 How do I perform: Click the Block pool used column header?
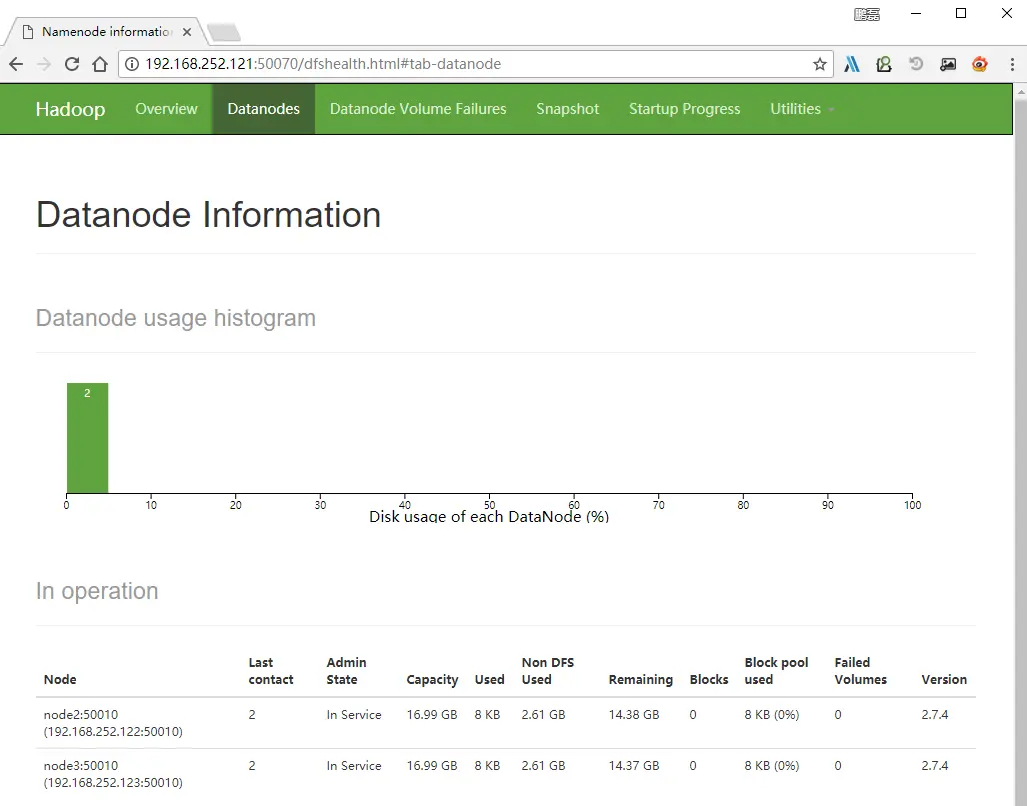[776, 671]
